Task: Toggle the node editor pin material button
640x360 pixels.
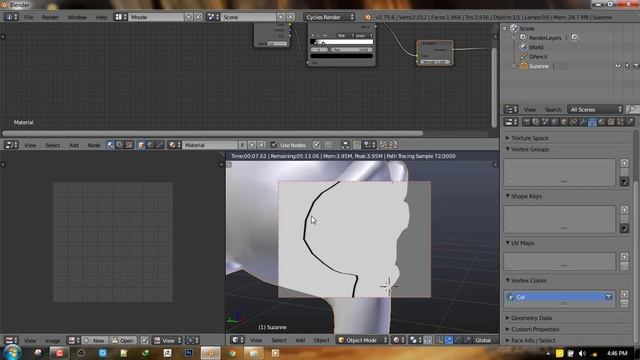Action: click(x=317, y=144)
